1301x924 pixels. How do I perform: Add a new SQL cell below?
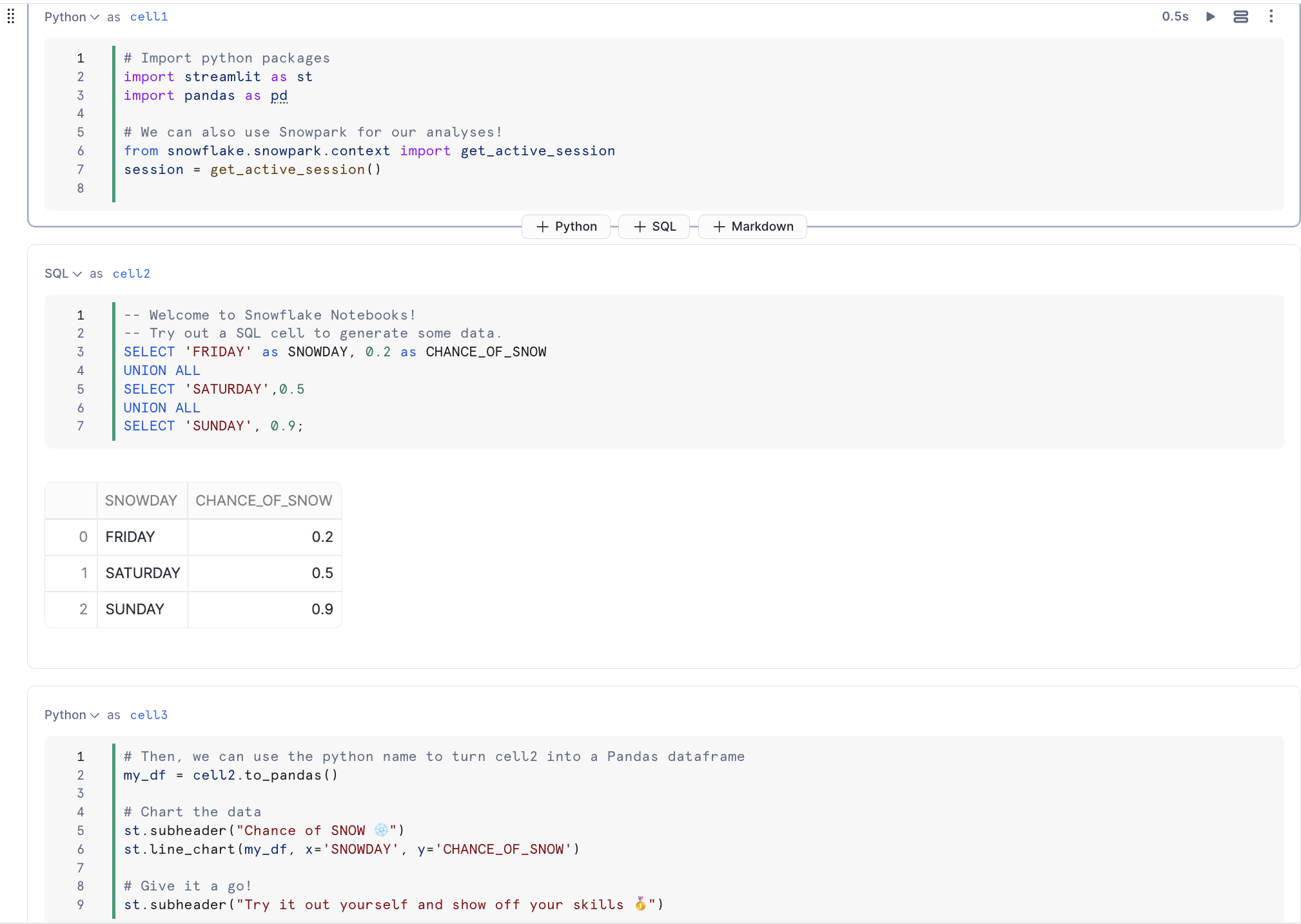click(x=654, y=227)
